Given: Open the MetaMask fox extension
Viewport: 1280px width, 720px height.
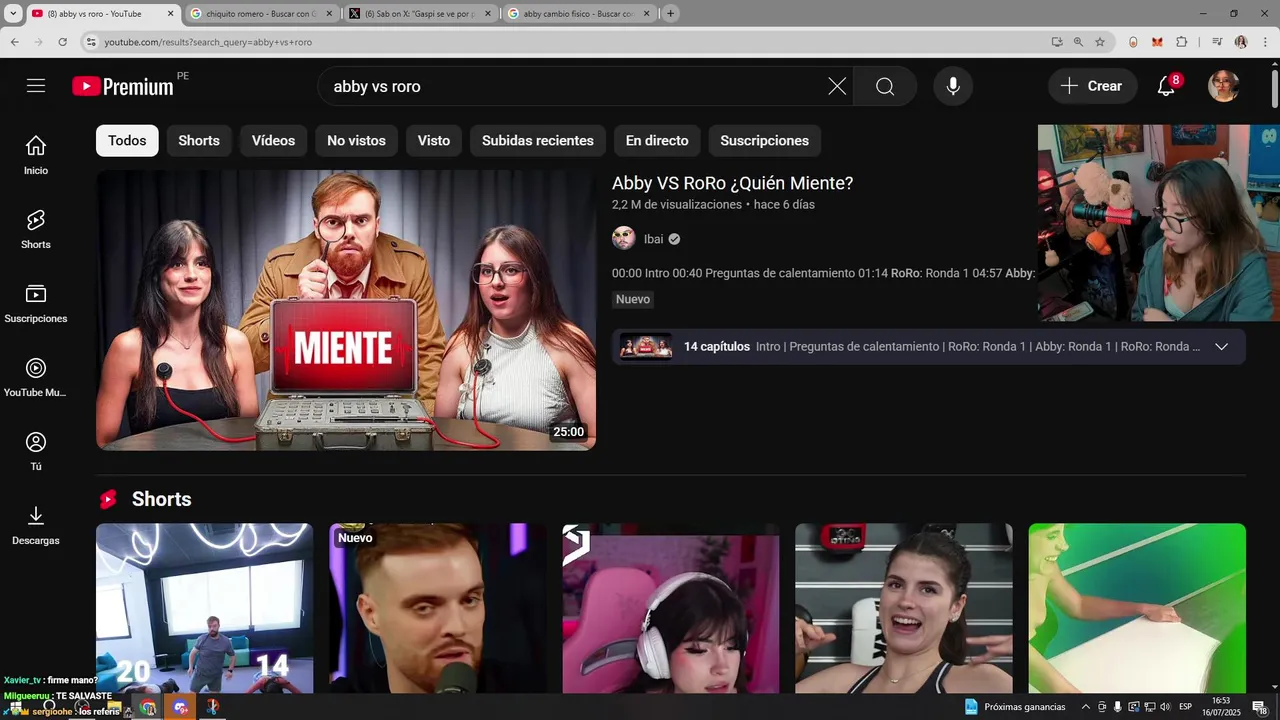Looking at the screenshot, I should pyautogui.click(x=1157, y=42).
